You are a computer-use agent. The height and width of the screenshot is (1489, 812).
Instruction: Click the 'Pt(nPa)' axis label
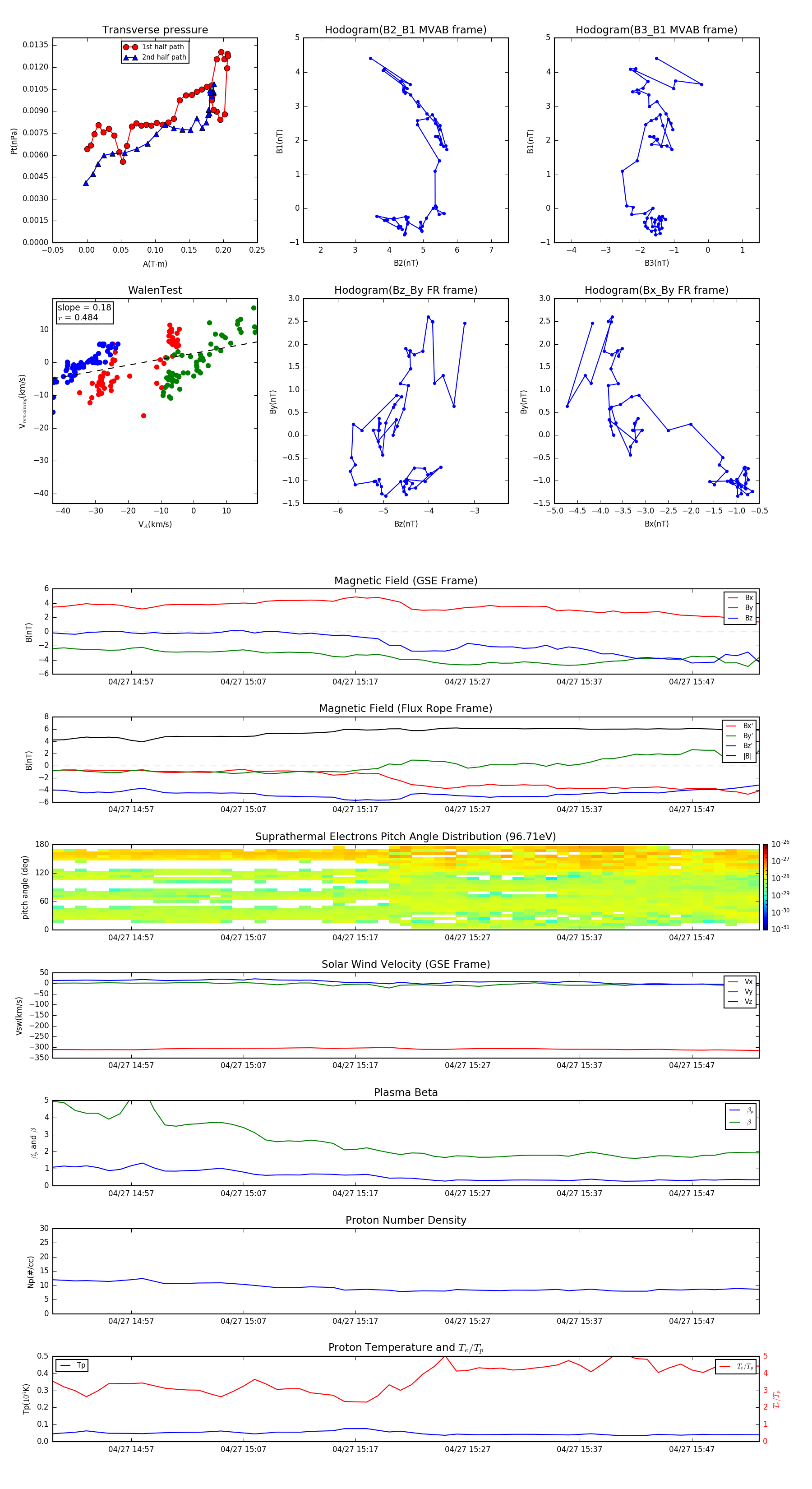pyautogui.click(x=14, y=141)
